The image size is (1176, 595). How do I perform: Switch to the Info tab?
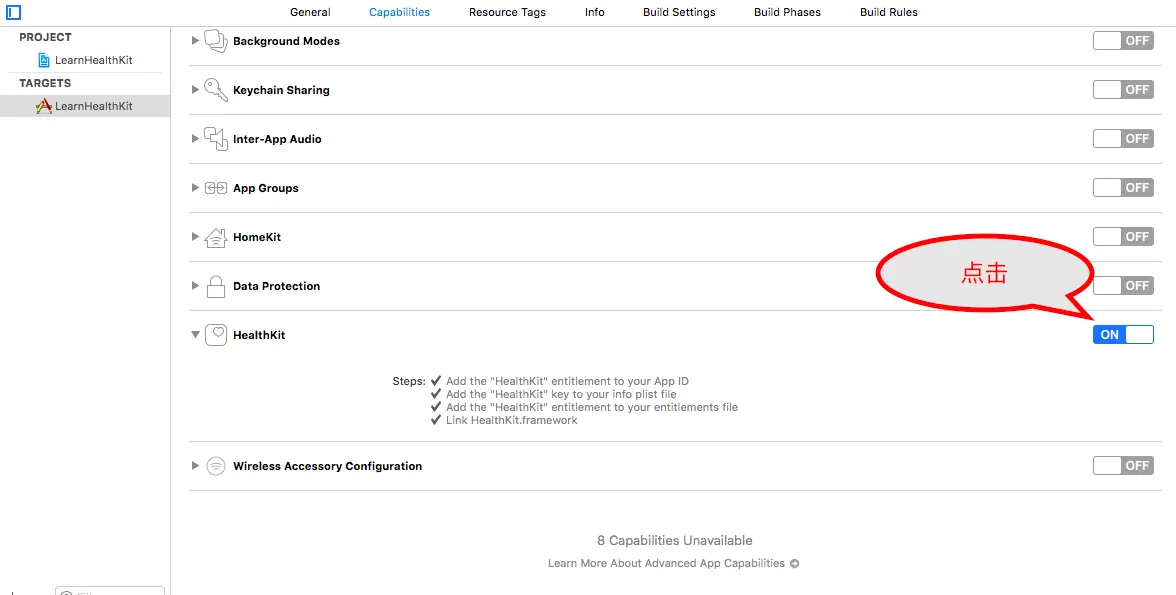pos(595,12)
